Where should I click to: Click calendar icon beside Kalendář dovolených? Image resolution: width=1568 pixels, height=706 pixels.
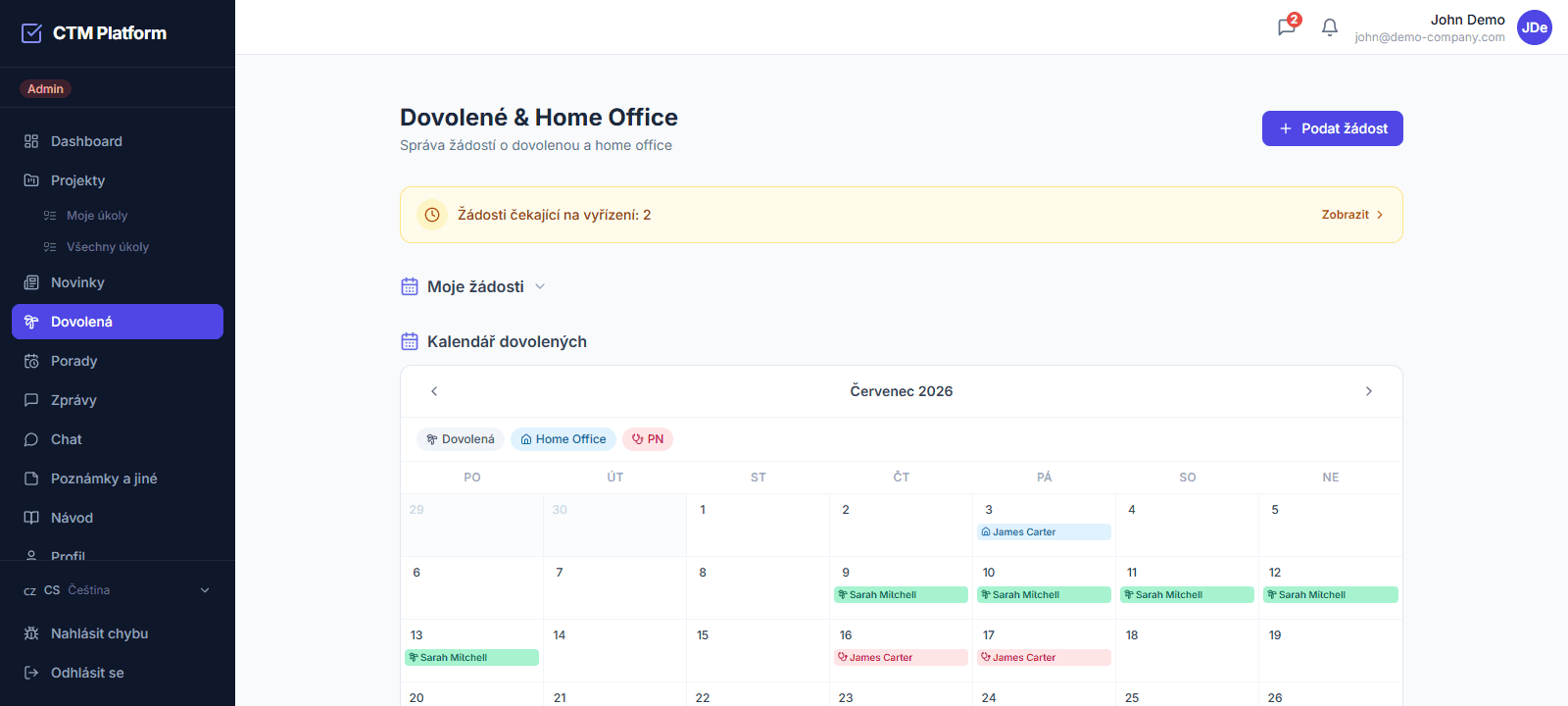(x=410, y=341)
